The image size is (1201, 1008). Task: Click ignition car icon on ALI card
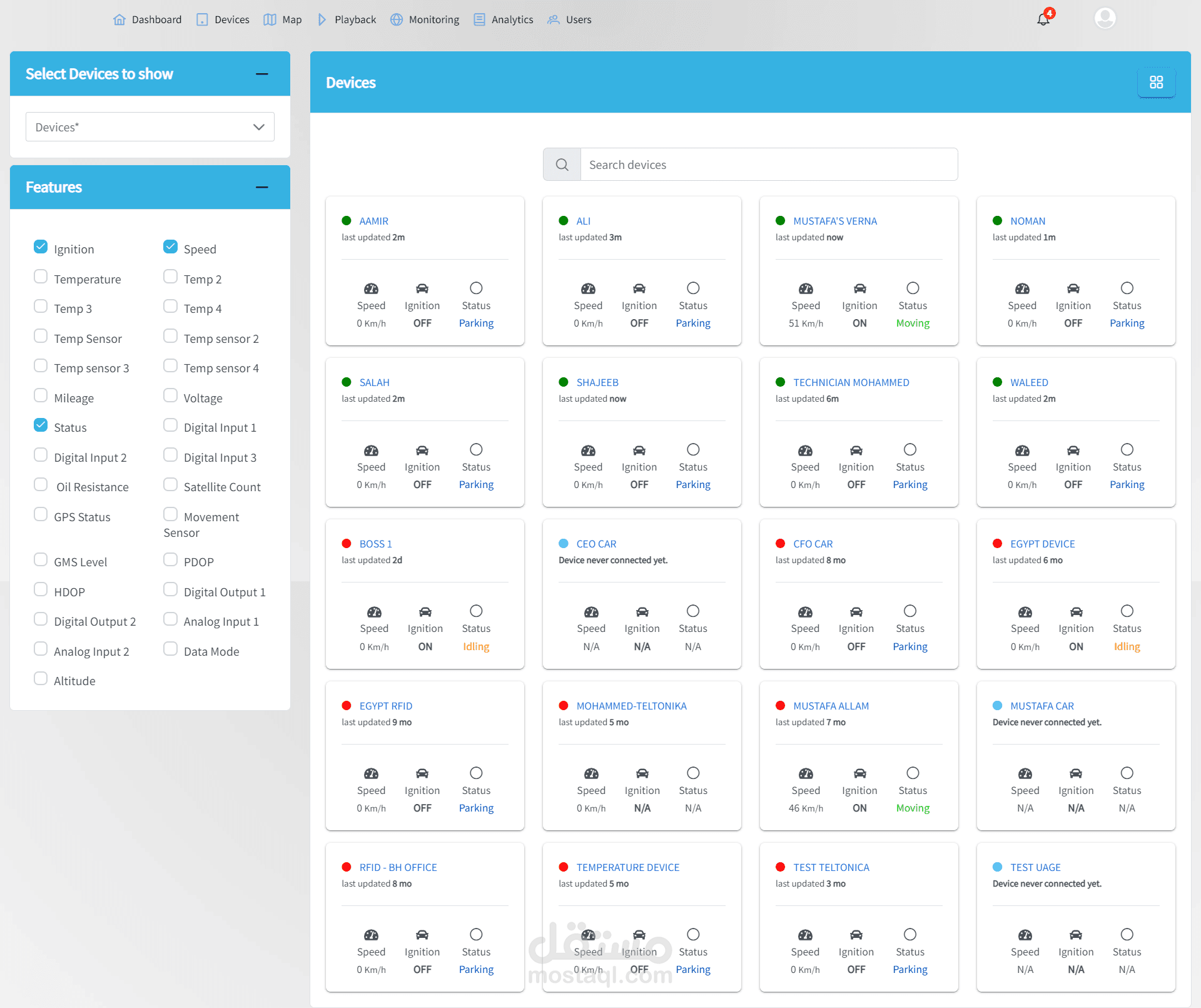click(639, 288)
